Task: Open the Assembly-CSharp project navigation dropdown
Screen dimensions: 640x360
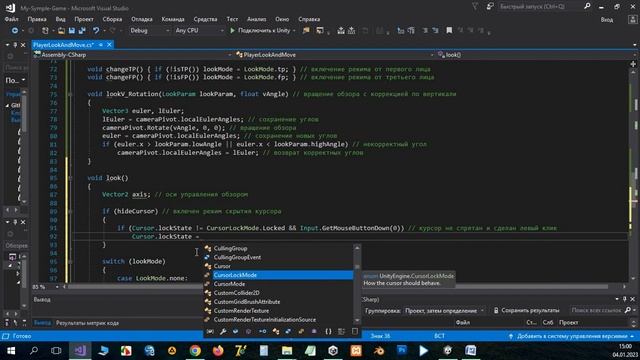Action: coord(133,55)
